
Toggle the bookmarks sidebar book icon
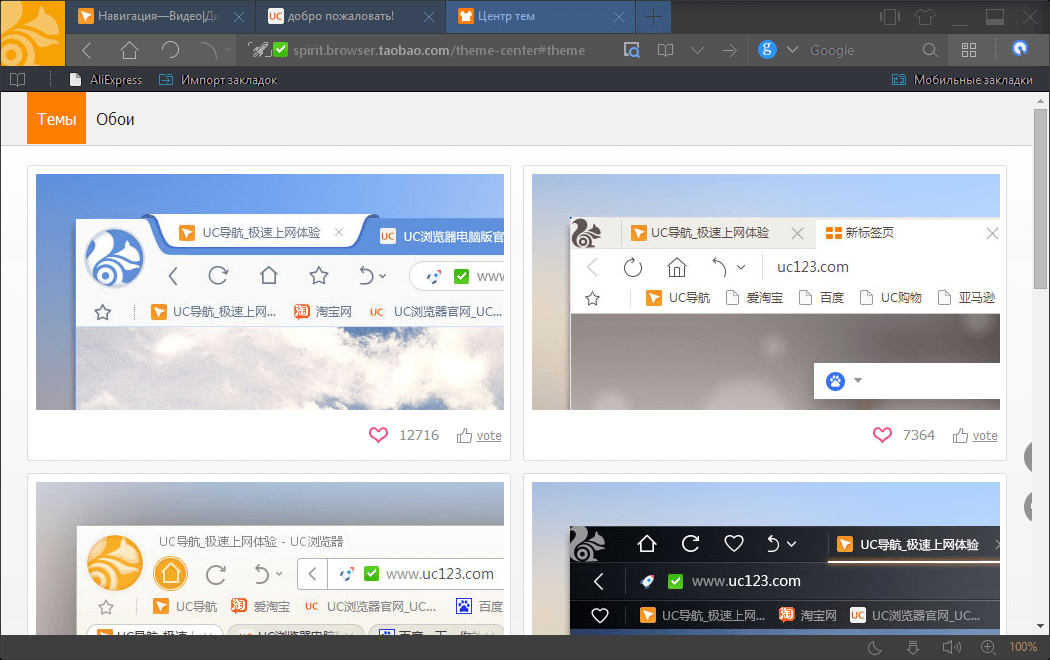[18, 80]
